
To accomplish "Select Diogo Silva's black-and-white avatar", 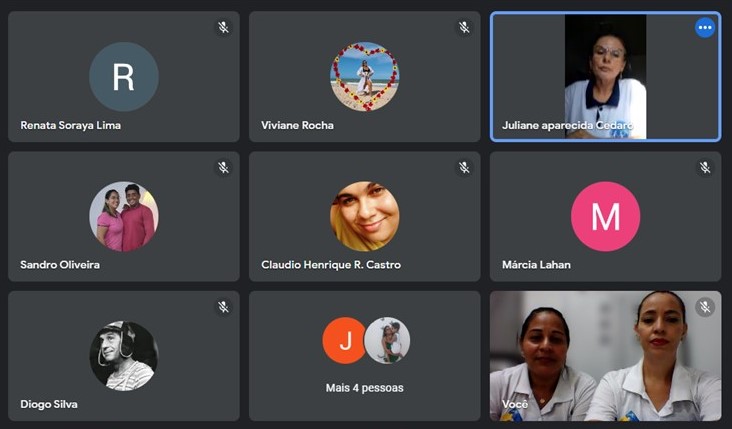I will [124, 356].
